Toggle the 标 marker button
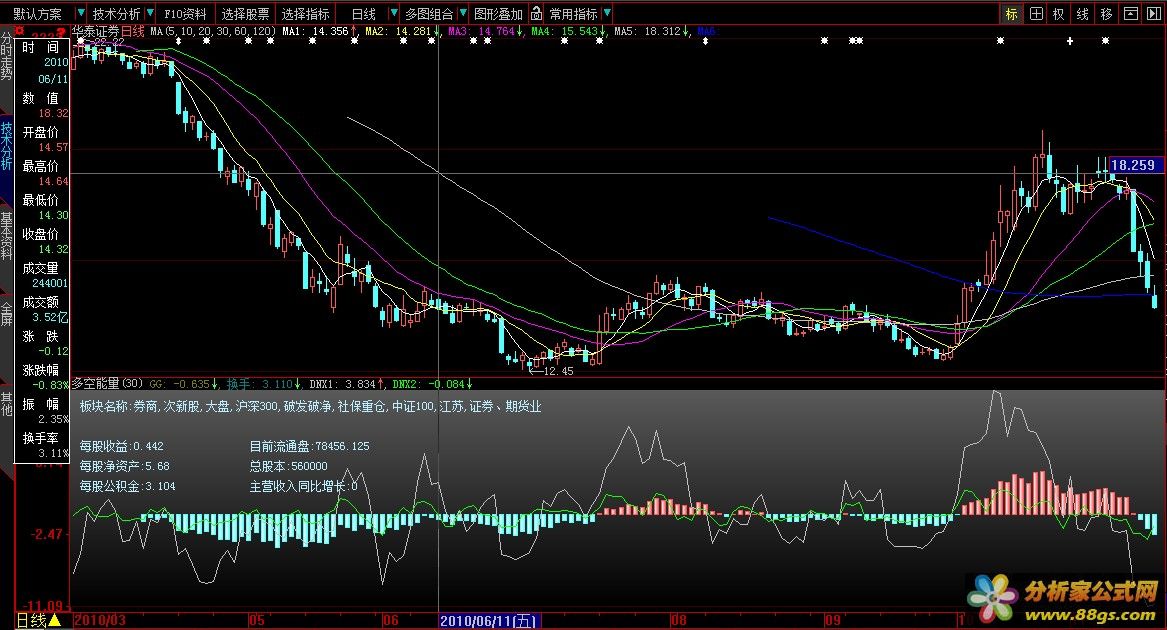 click(1011, 14)
